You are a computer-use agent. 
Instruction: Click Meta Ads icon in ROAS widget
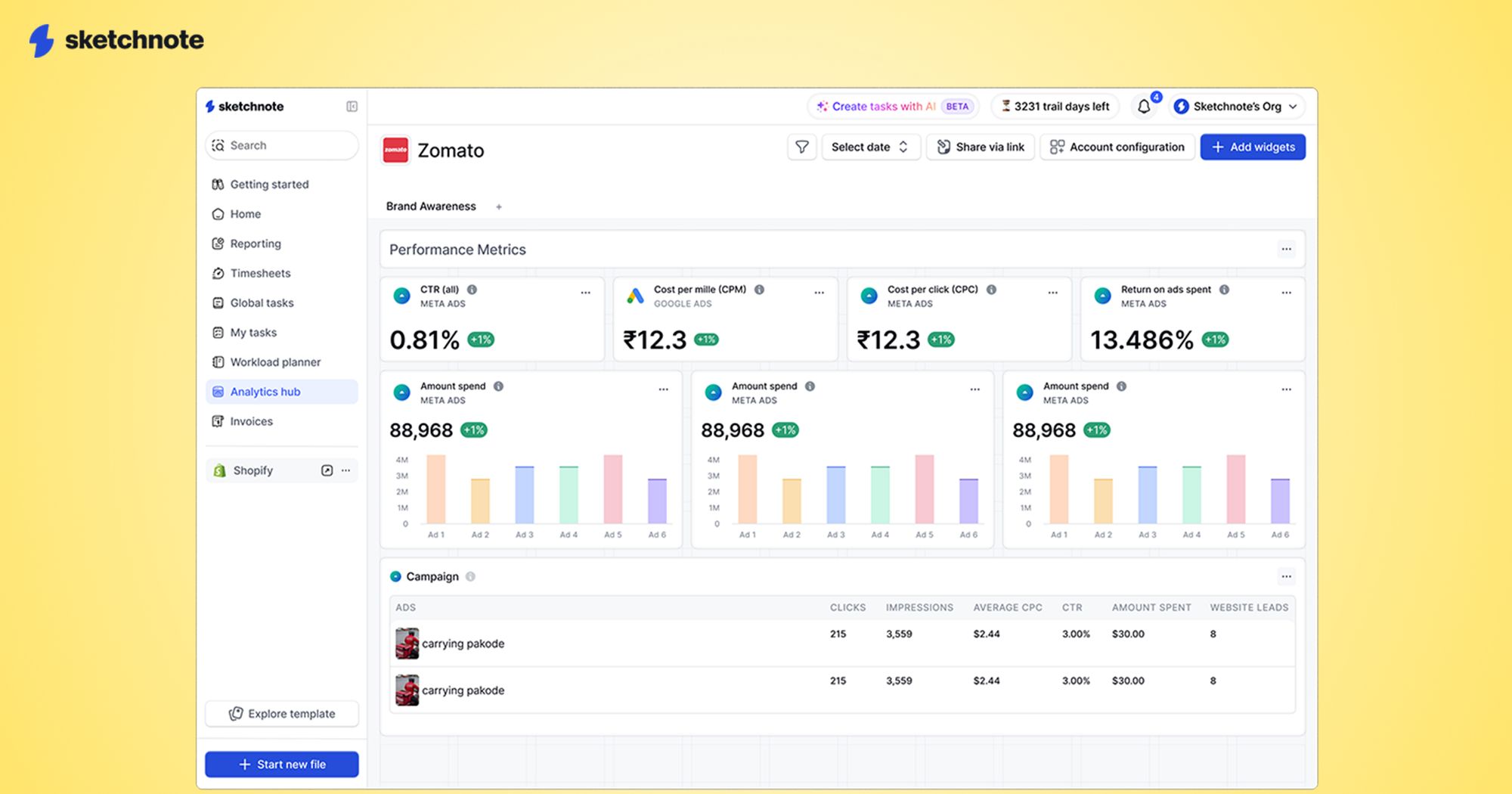[x=1103, y=296]
